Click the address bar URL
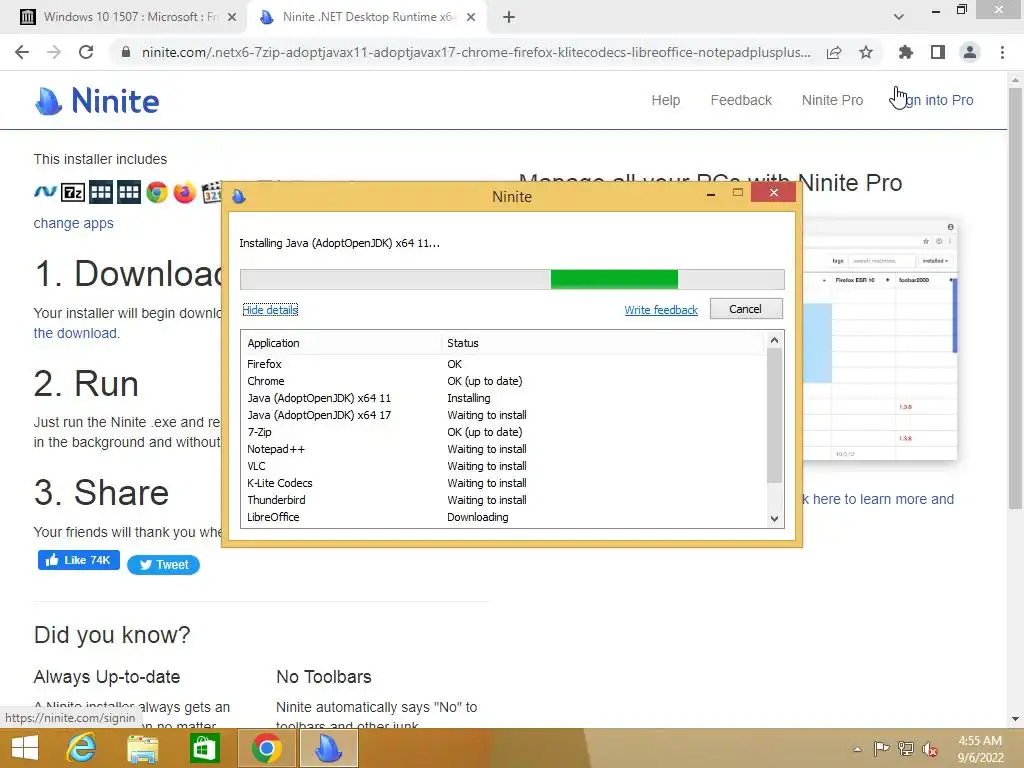The height and width of the screenshot is (768, 1024). pyautogui.click(x=476, y=52)
